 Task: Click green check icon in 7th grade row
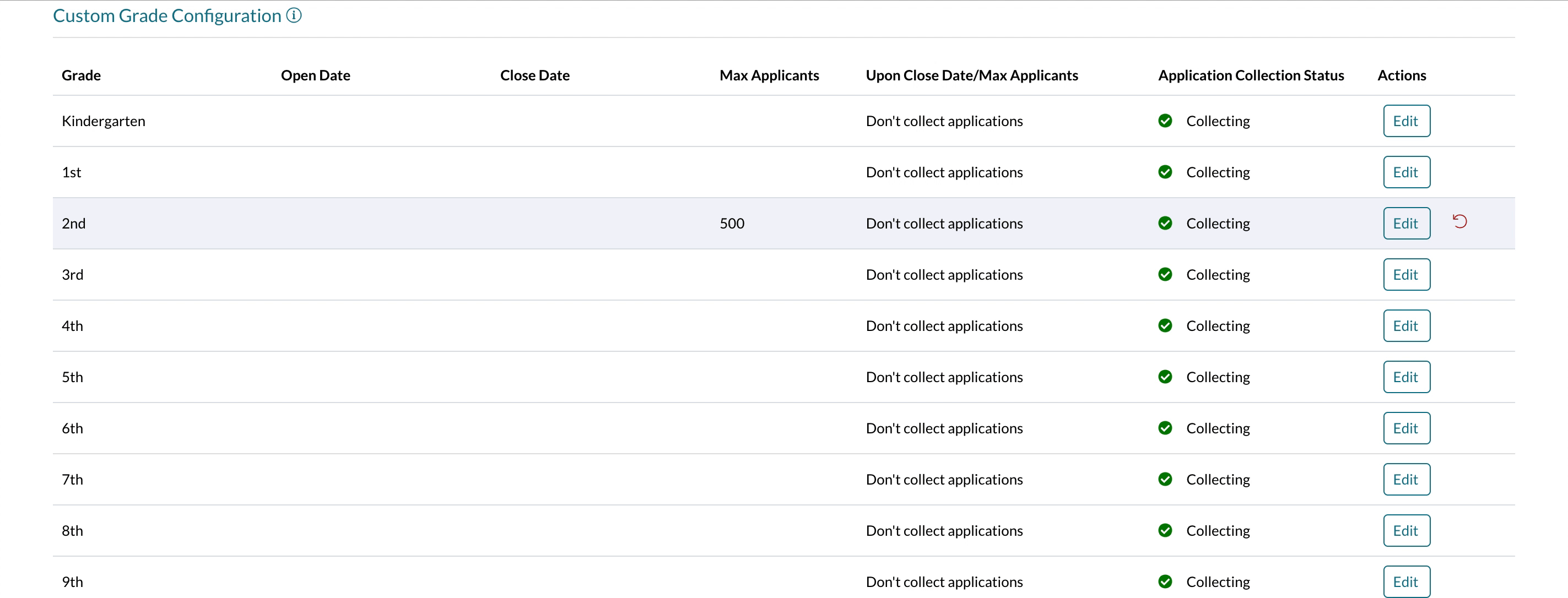point(1165,480)
